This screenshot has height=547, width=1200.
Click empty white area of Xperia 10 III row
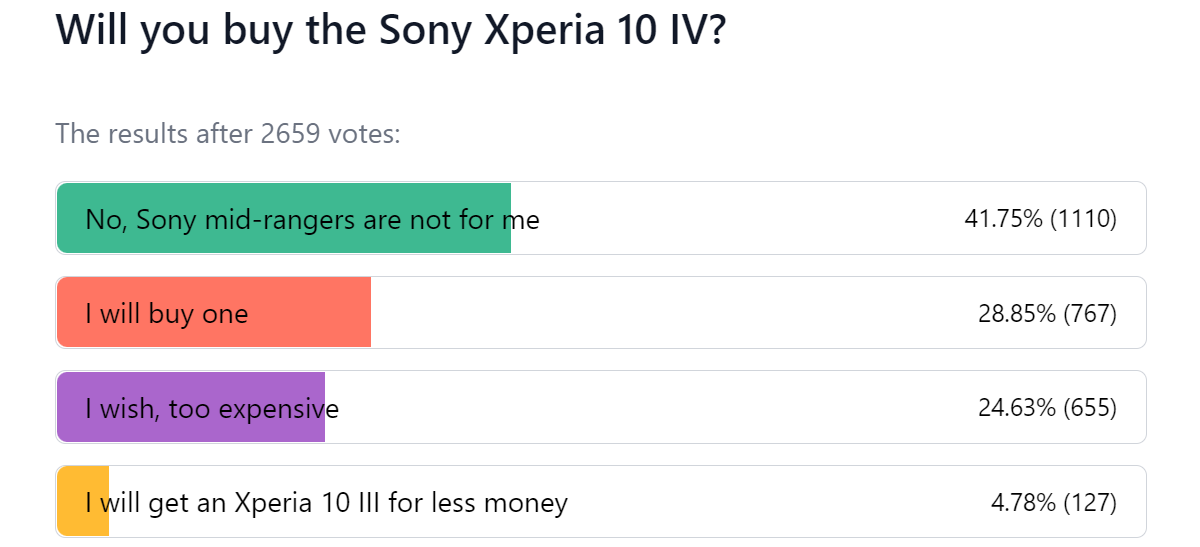(x=780, y=501)
